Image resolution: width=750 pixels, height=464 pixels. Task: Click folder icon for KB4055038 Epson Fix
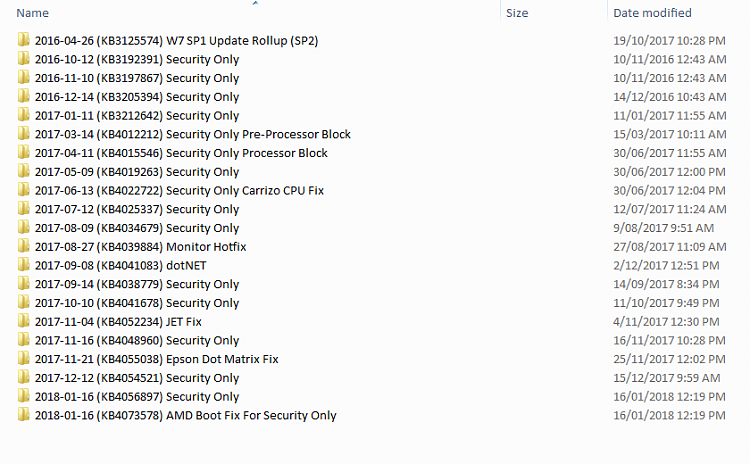(x=24, y=359)
